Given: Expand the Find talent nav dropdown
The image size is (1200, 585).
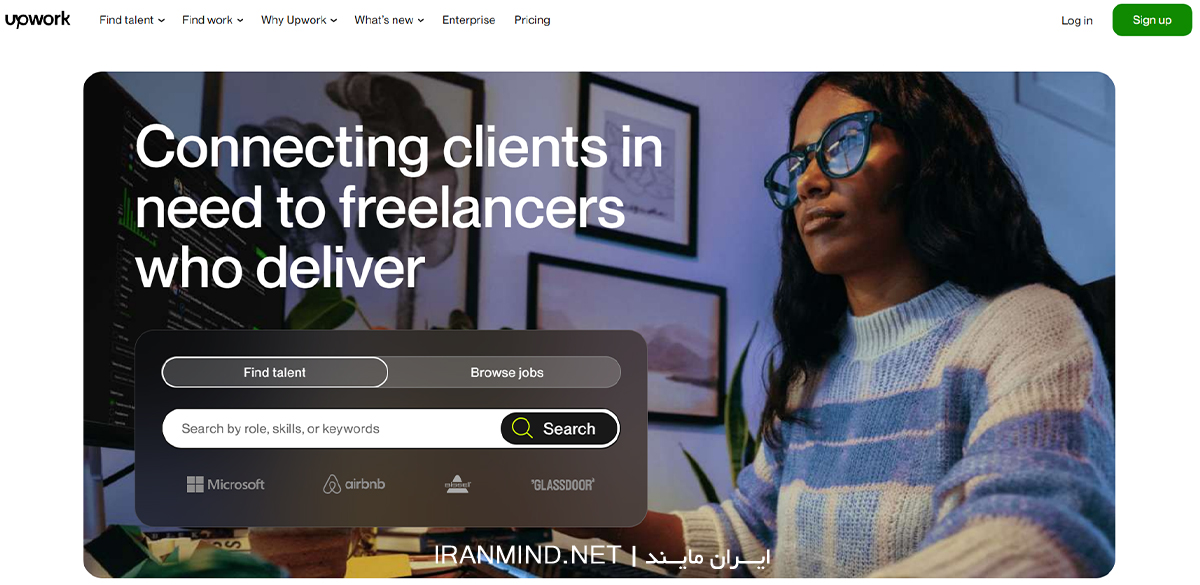Looking at the screenshot, I should pos(132,20).
